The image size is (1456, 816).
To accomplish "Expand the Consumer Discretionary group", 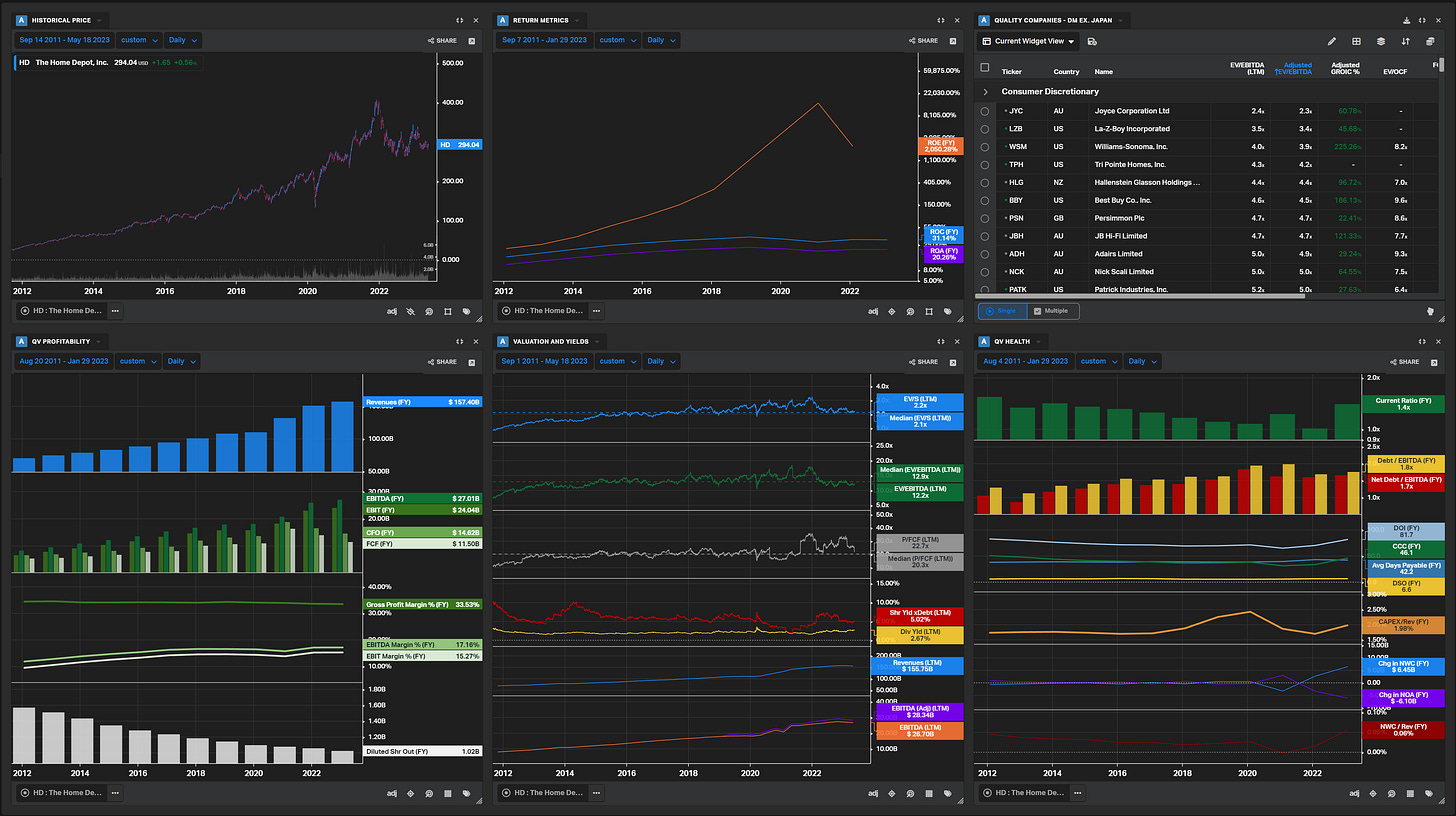I will pyautogui.click(x=986, y=91).
